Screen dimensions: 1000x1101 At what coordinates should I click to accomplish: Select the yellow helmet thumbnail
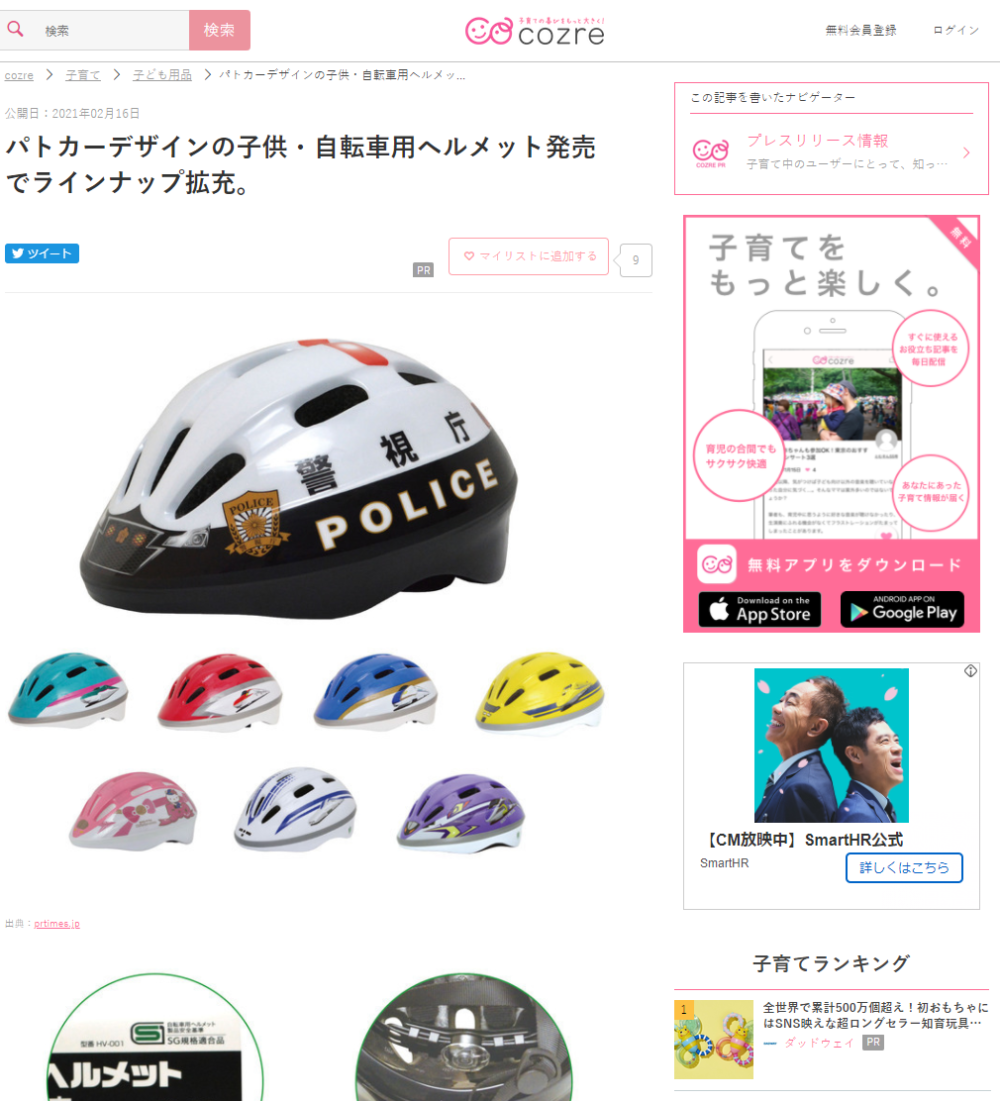coord(539,692)
